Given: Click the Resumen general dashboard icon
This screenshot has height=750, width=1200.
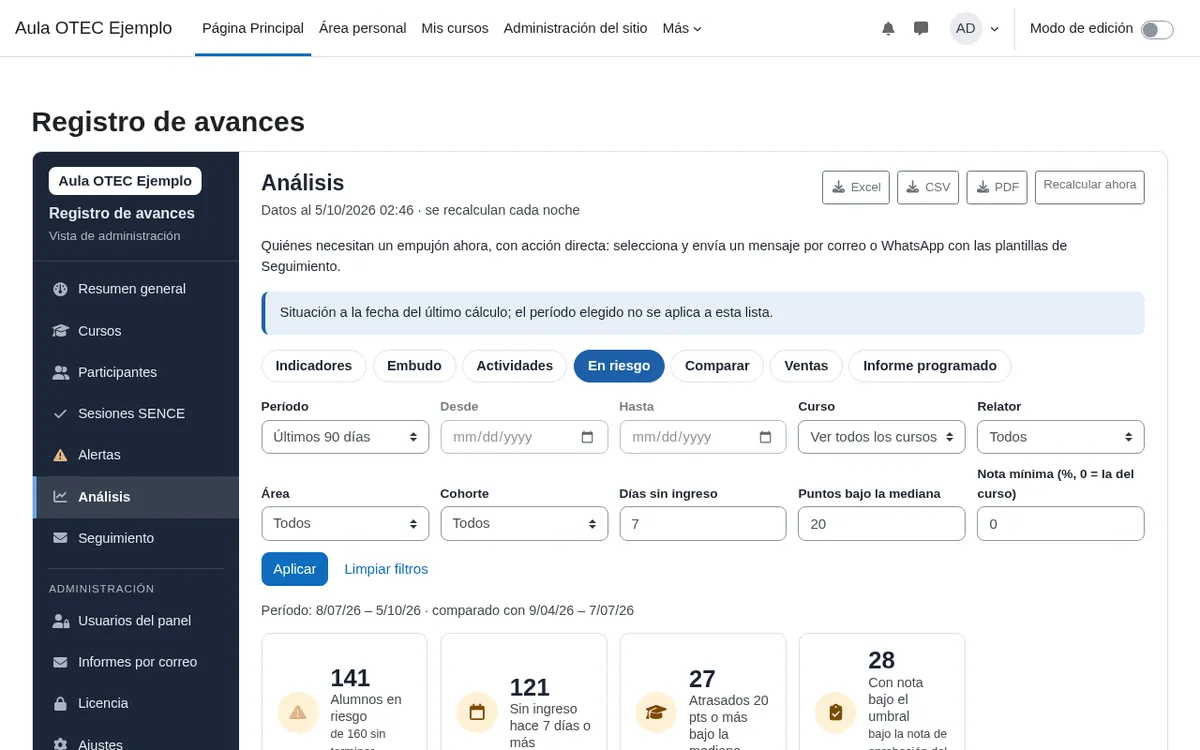Looking at the screenshot, I should 60,289.
